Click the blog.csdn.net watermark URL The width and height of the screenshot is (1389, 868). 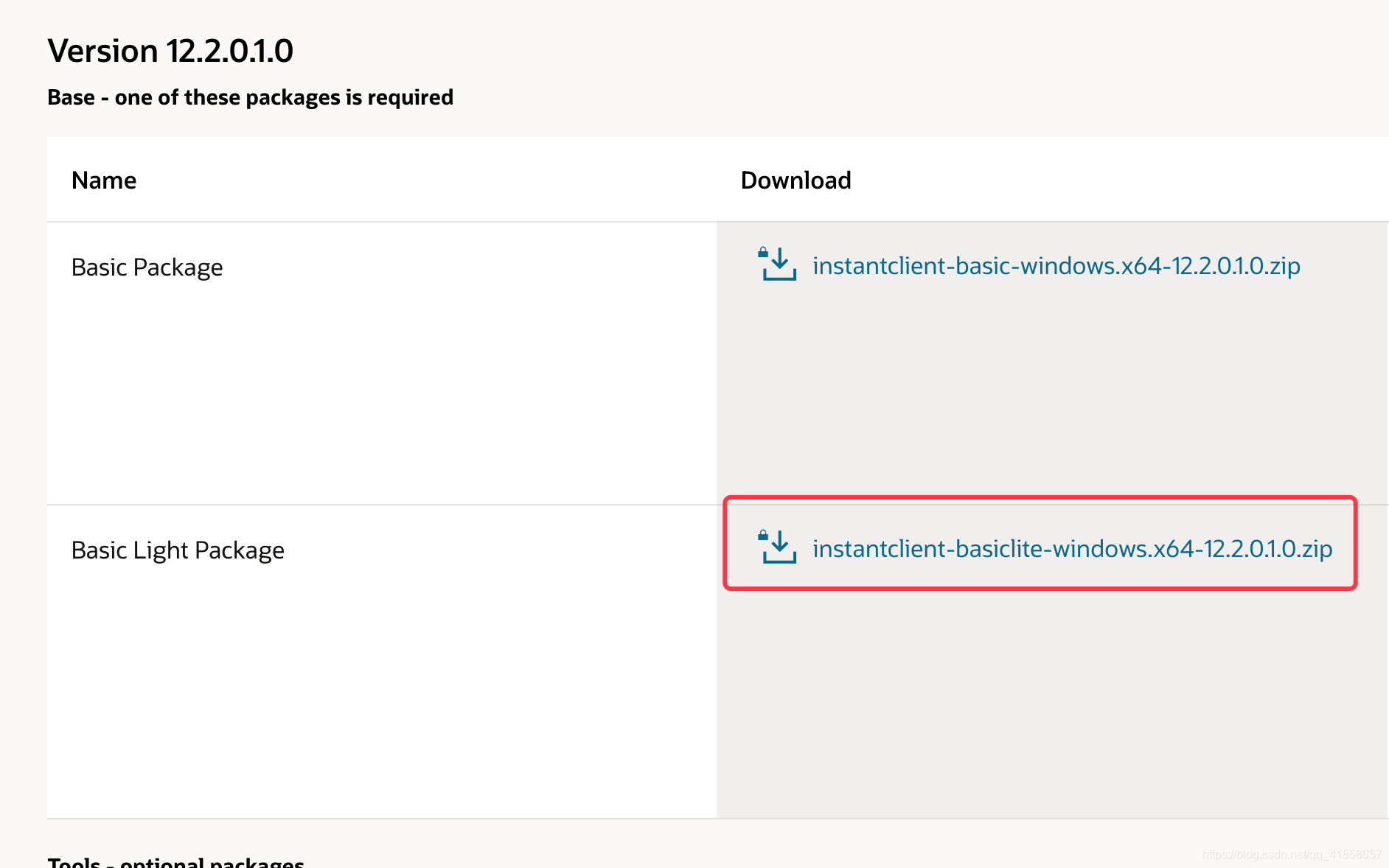[x=1292, y=855]
